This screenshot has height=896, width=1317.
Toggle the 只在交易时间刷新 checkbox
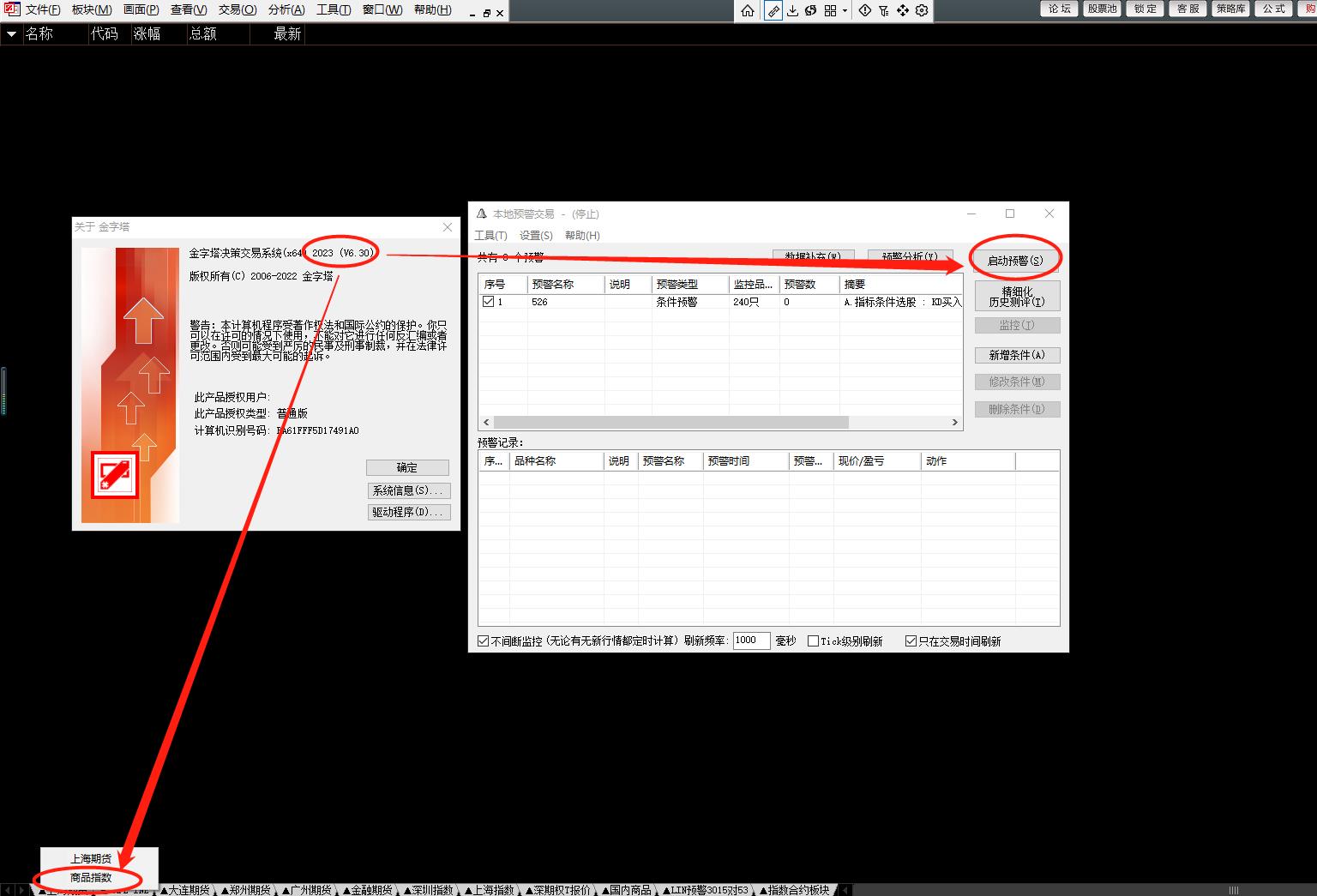911,641
